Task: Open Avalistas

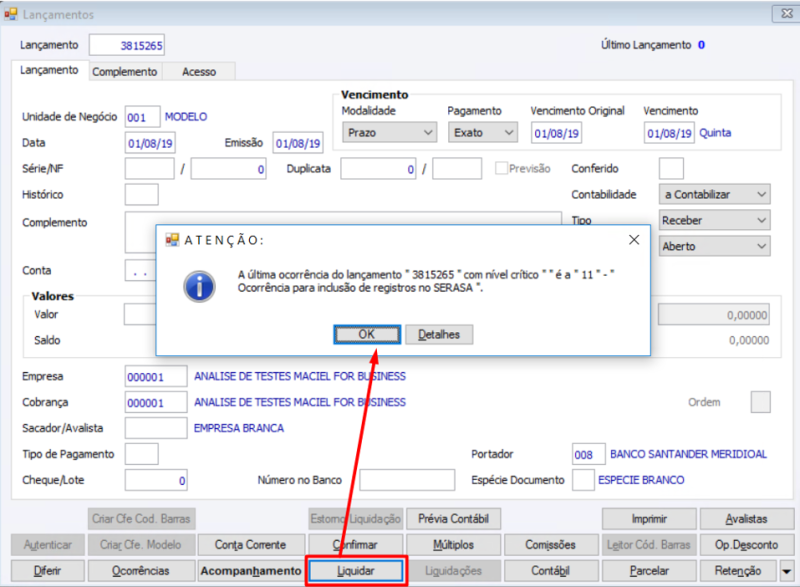Action: (747, 519)
